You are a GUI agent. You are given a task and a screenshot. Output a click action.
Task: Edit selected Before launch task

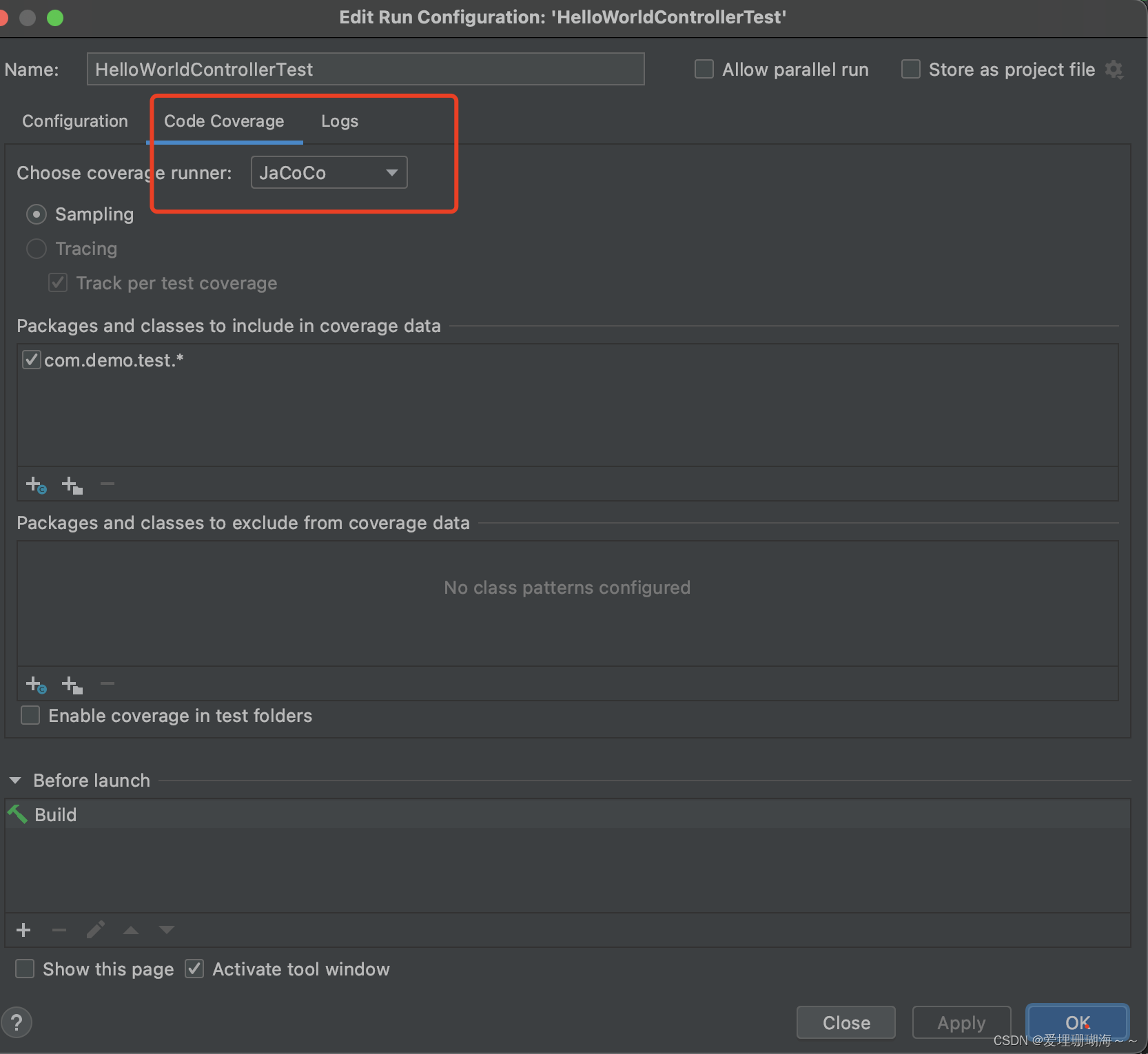click(x=96, y=930)
